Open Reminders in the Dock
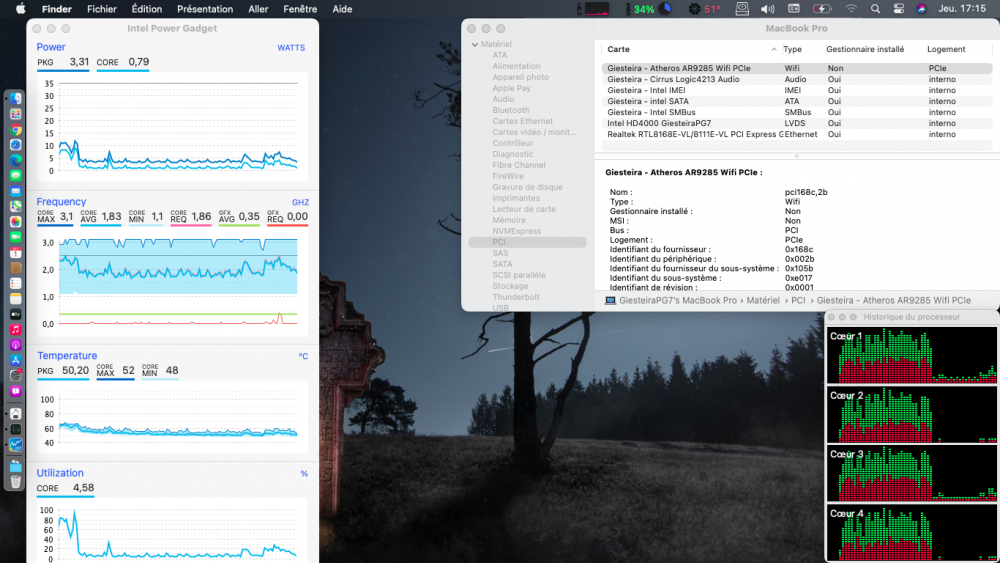Screen dimensions: 1000x563 (15, 283)
